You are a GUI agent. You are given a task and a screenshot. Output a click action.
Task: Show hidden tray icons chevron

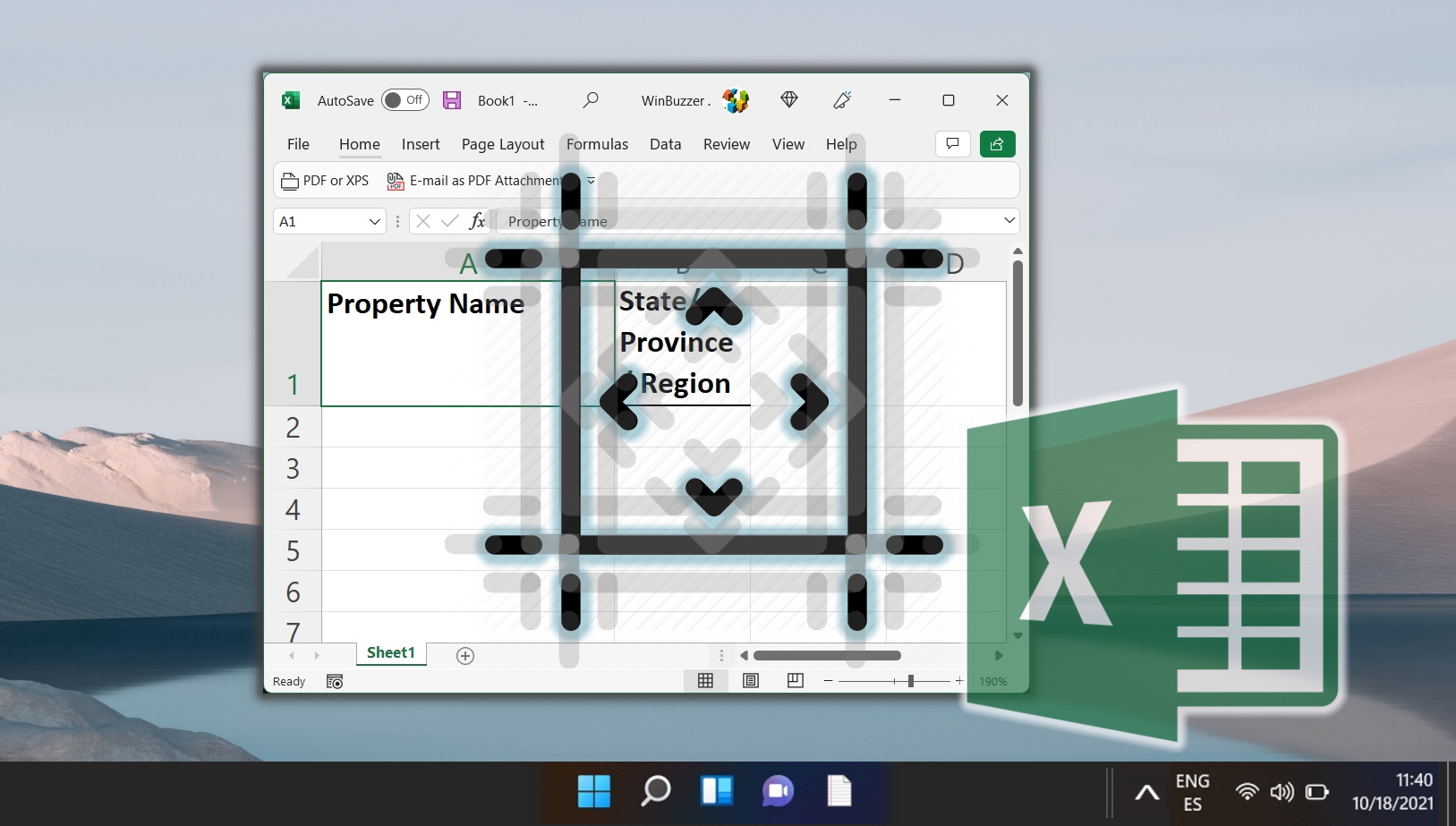pos(1146,793)
